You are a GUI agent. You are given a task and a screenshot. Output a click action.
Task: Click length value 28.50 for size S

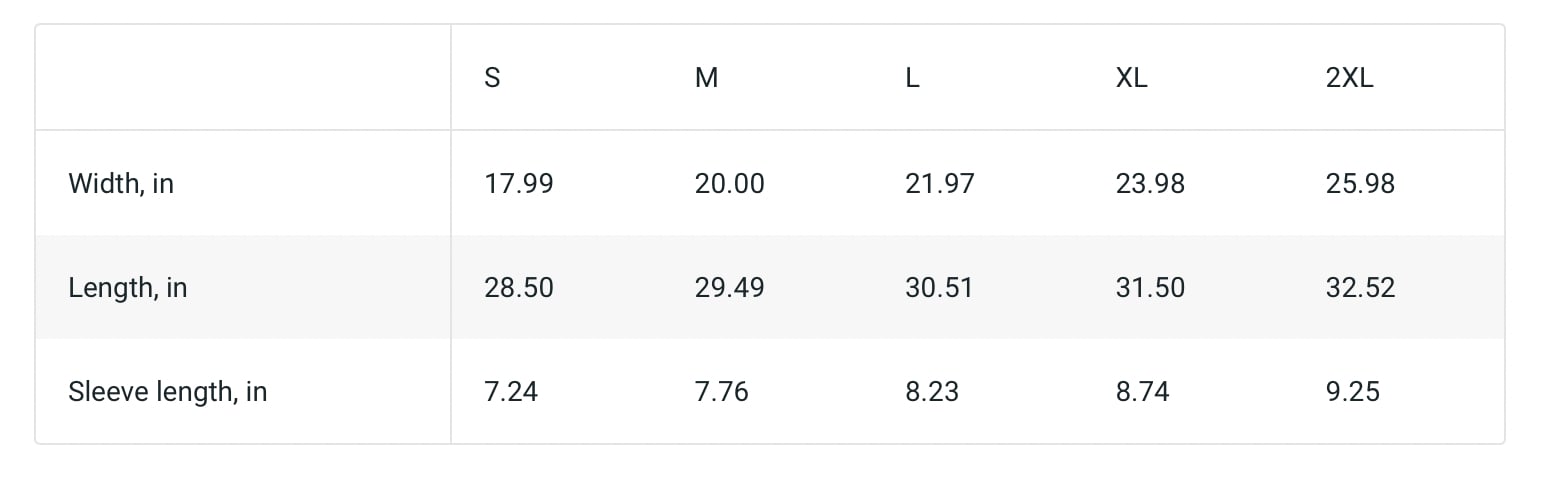click(519, 288)
